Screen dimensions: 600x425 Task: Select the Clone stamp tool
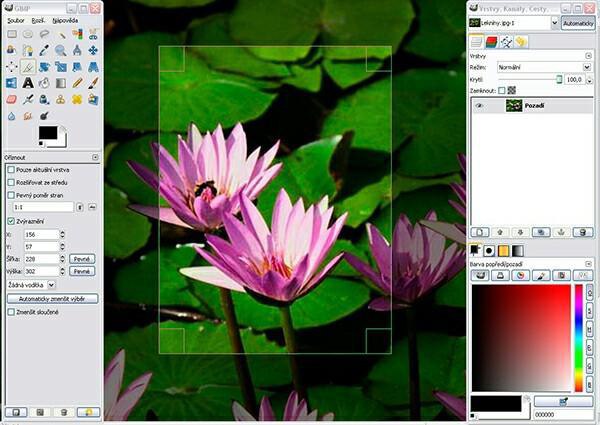pyautogui.click(x=61, y=99)
